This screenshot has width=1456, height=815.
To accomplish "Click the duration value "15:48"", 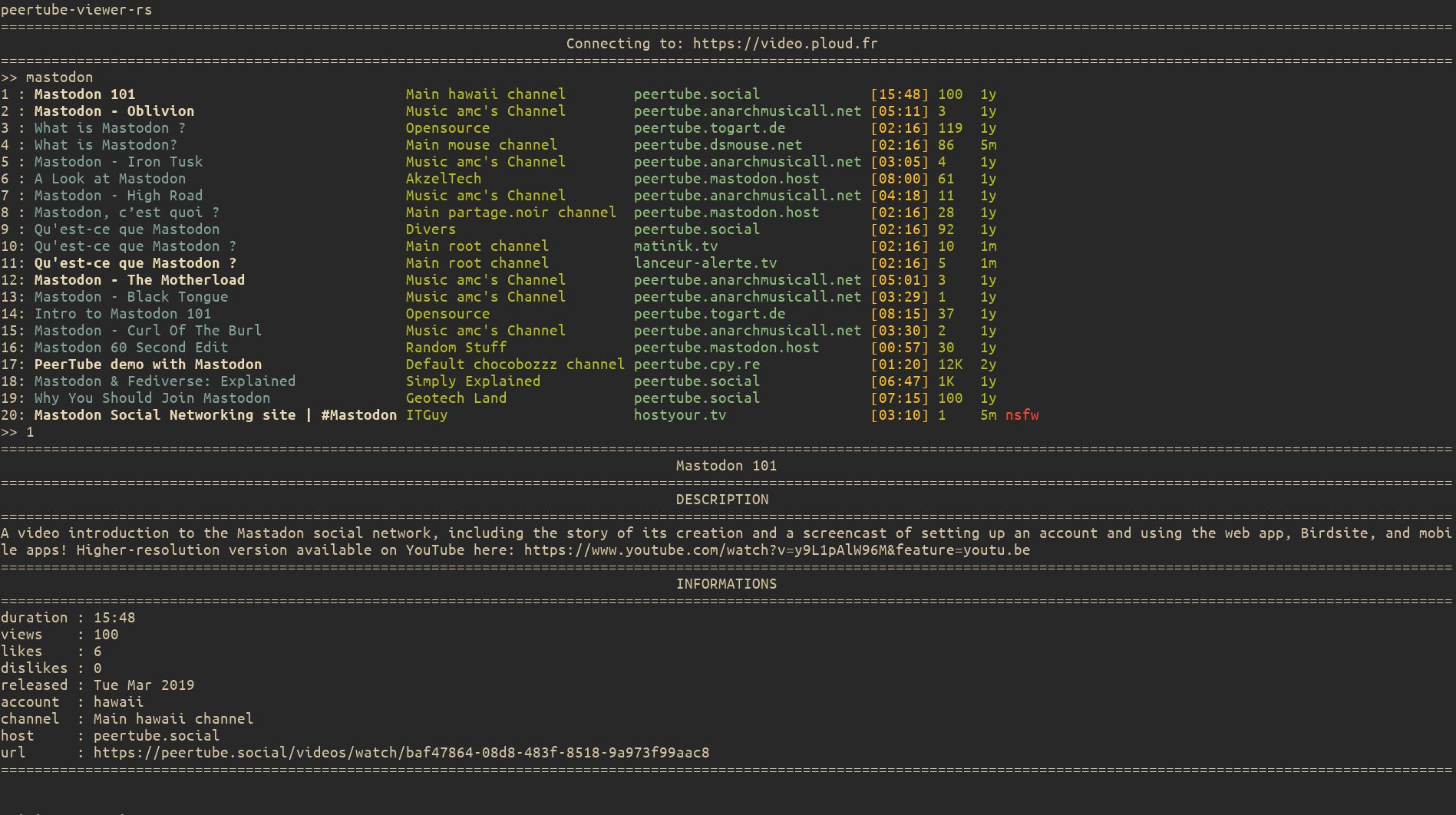I will point(115,617).
